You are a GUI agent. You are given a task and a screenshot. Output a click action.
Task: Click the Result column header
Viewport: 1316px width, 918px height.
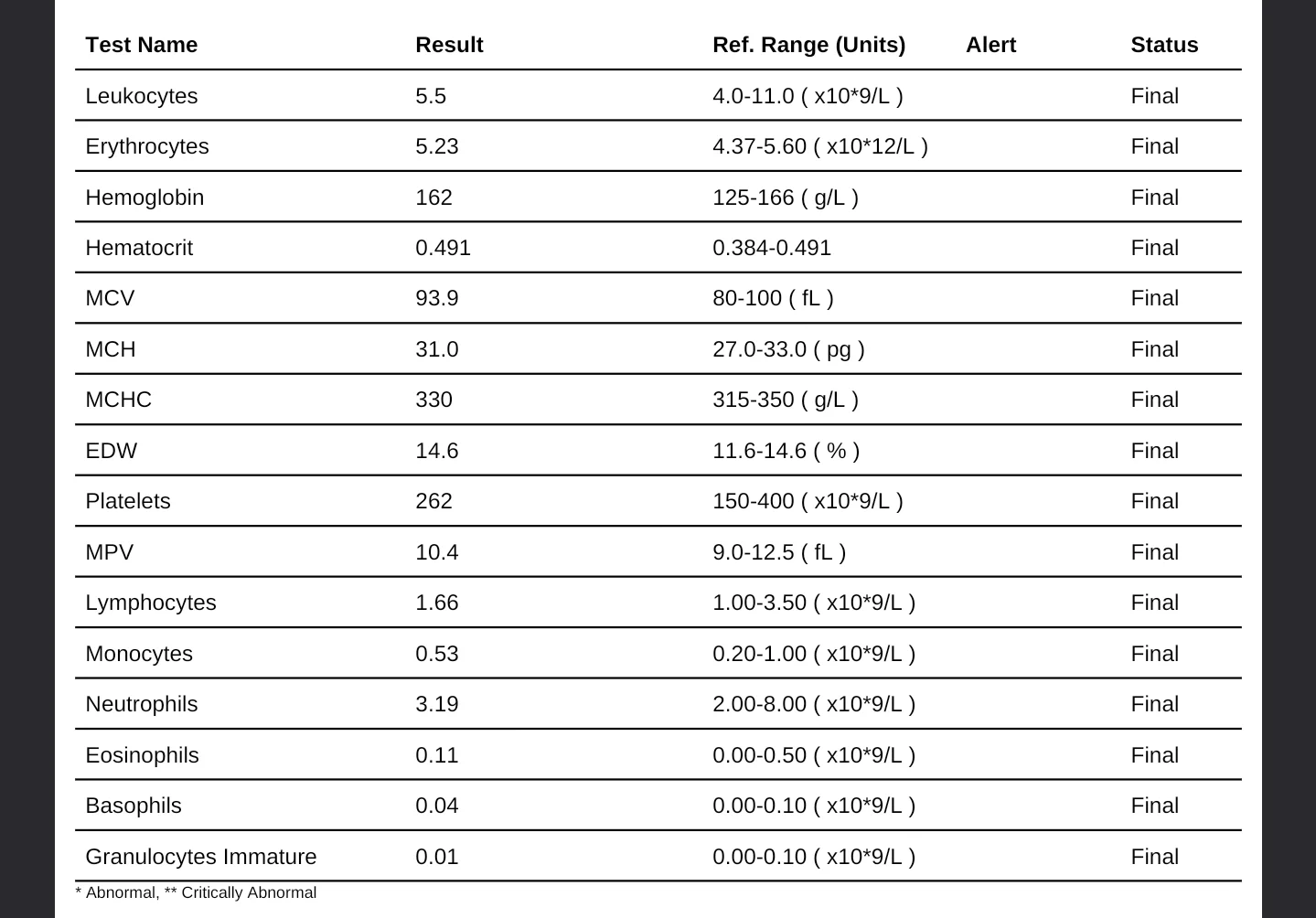coord(449,45)
